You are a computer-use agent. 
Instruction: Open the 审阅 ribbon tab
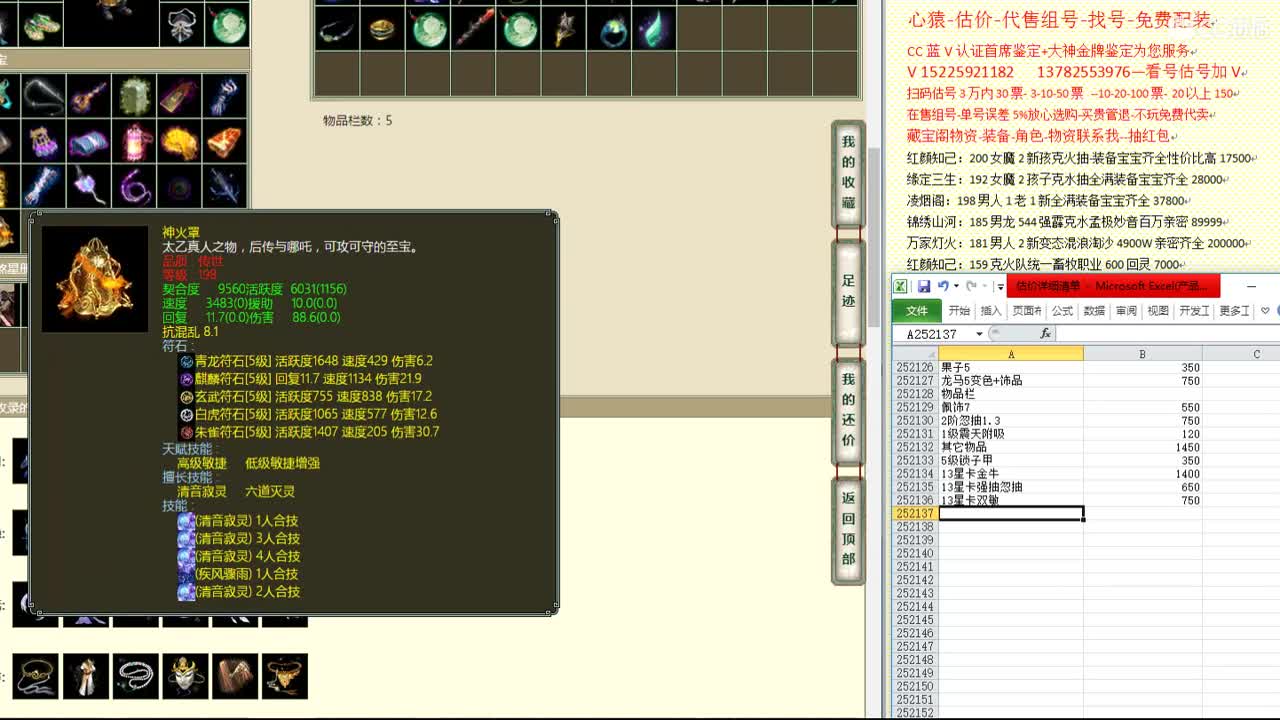point(1126,311)
